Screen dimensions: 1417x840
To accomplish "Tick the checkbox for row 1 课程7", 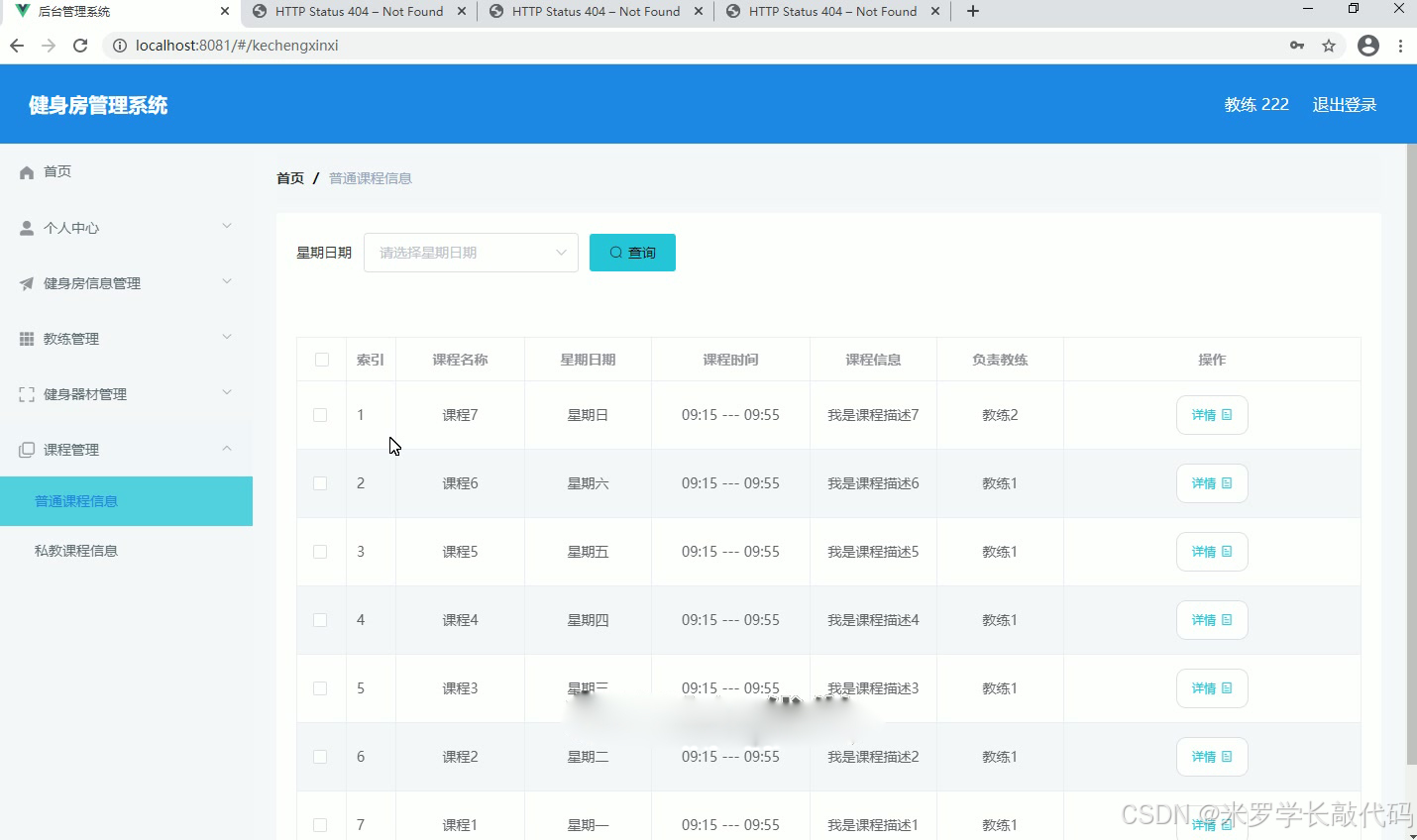I will click(320, 415).
